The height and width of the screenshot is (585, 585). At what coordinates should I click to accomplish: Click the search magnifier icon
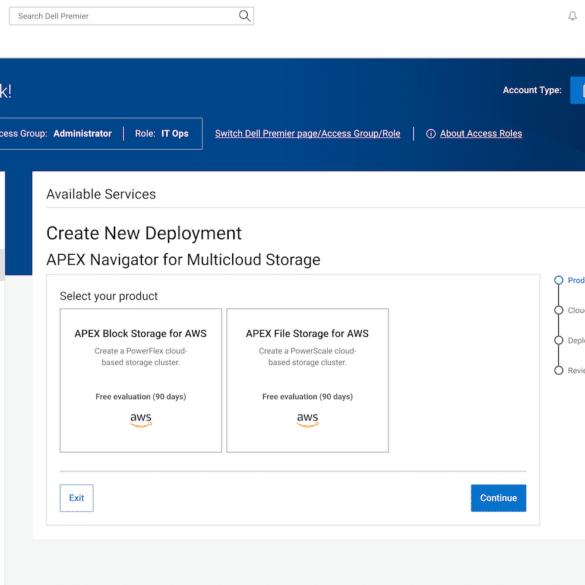244,16
